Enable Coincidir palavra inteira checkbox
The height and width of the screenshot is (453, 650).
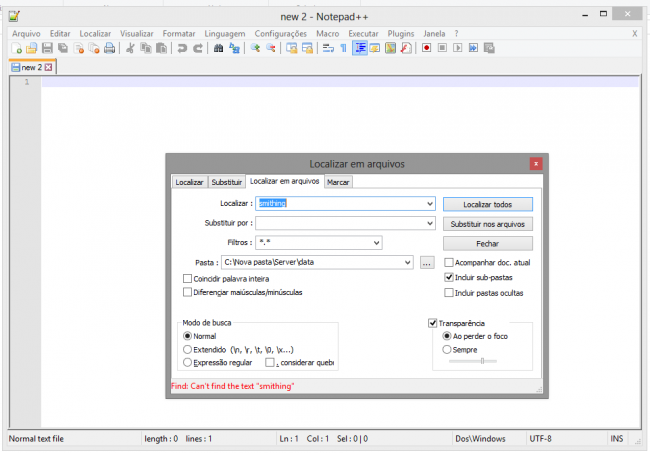point(187,279)
